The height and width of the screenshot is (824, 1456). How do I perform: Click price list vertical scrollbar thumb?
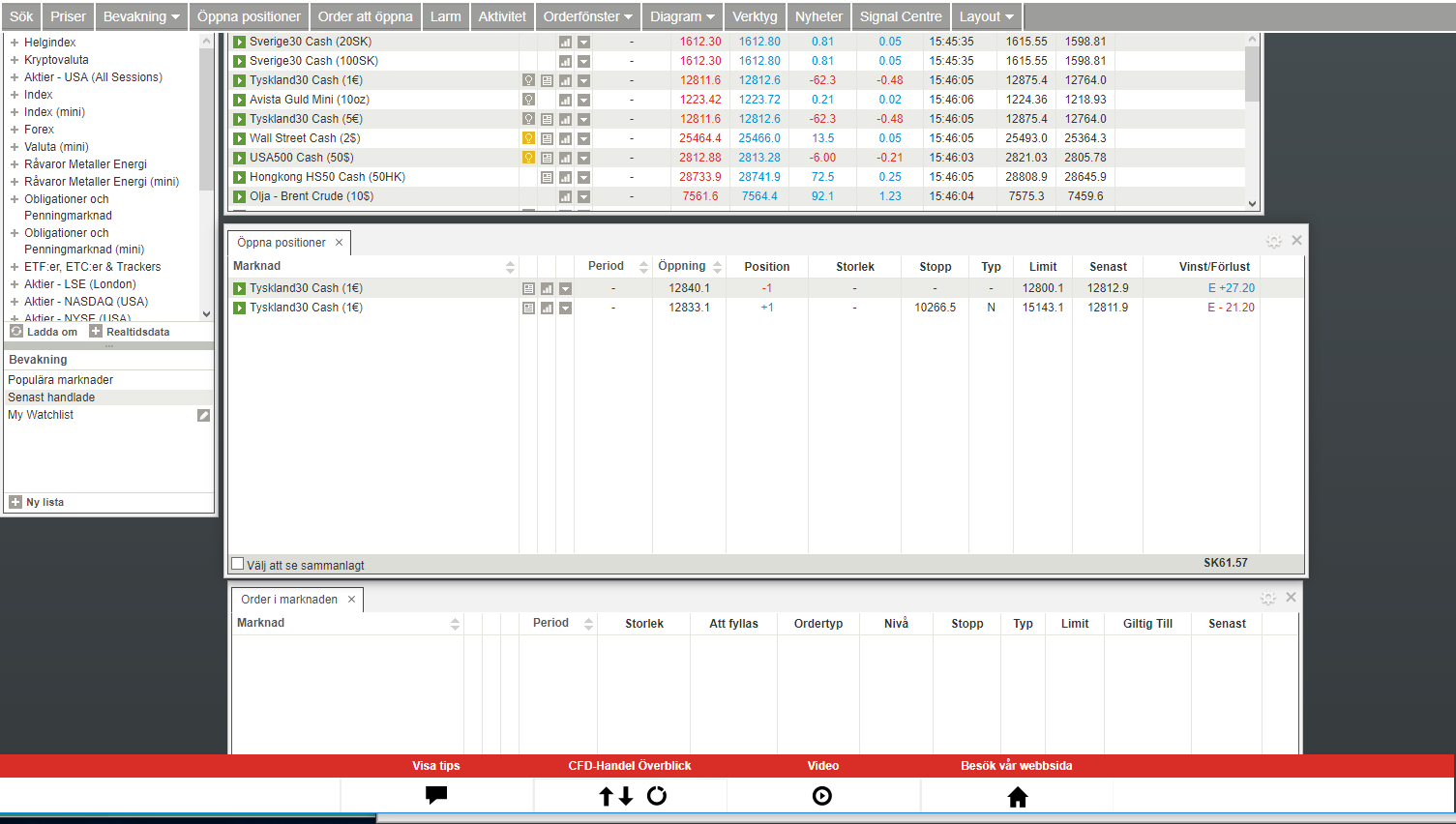tap(1252, 74)
